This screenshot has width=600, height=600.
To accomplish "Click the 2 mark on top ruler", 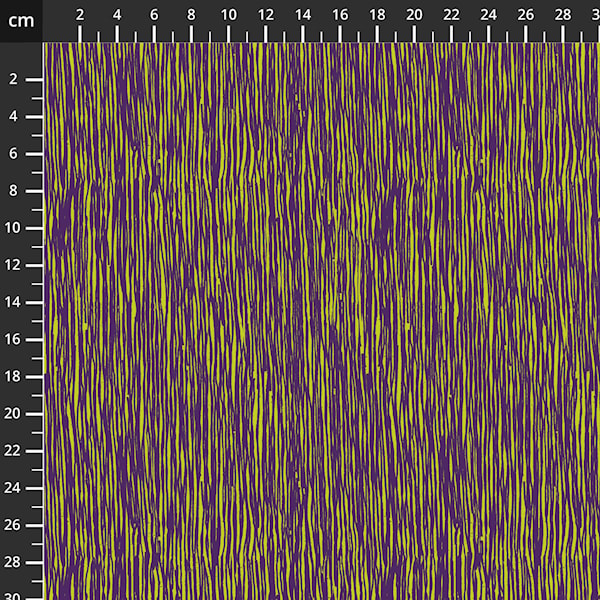I will [80, 15].
